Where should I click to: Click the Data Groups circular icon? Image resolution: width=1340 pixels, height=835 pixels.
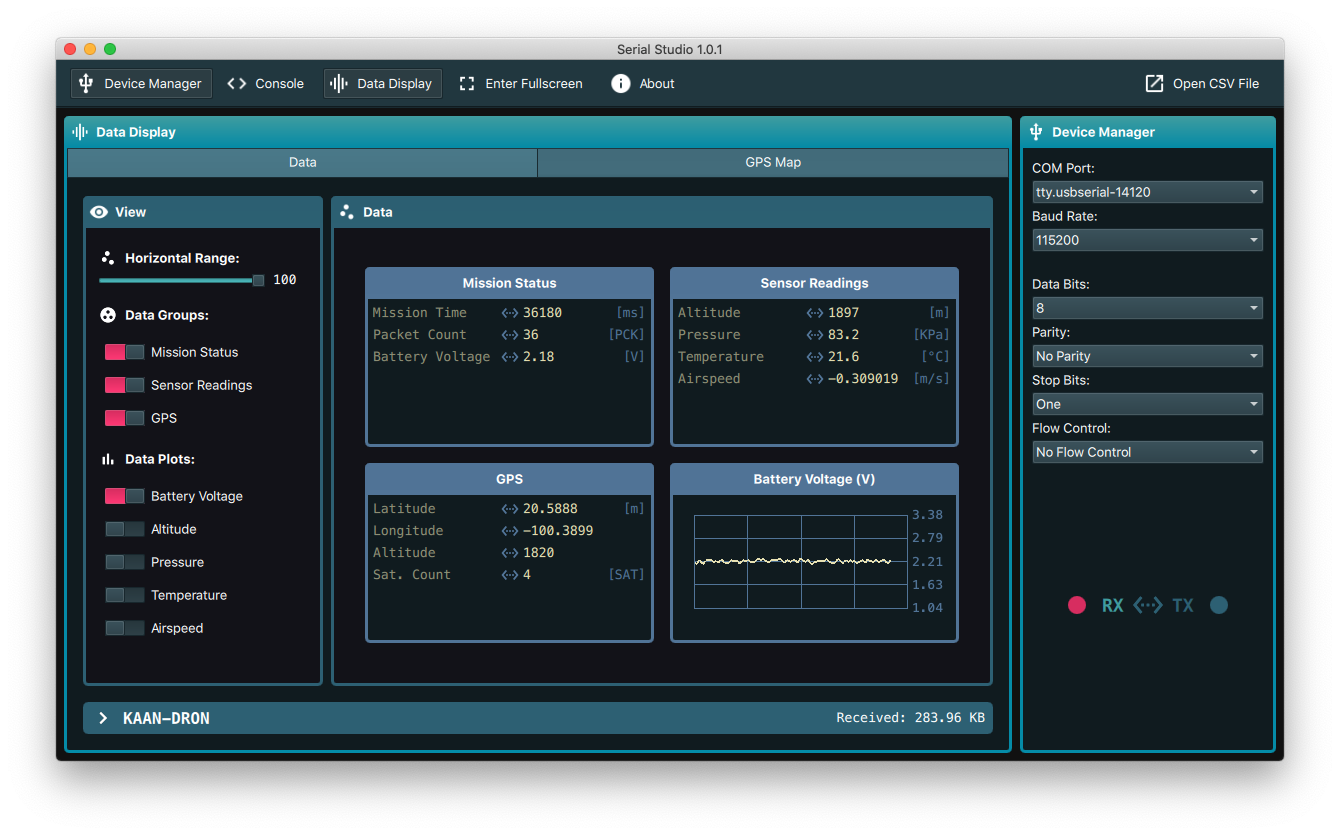108,315
